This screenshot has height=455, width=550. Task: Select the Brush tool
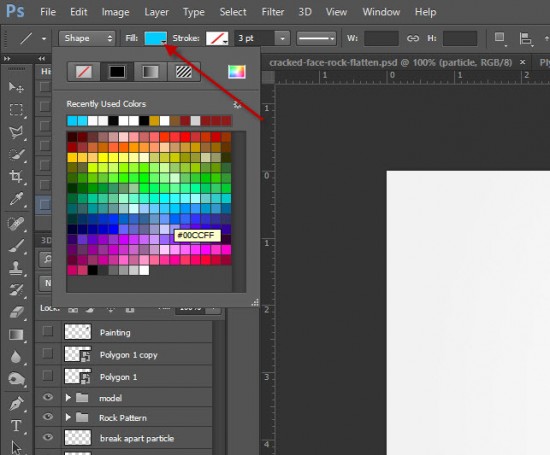point(16,246)
